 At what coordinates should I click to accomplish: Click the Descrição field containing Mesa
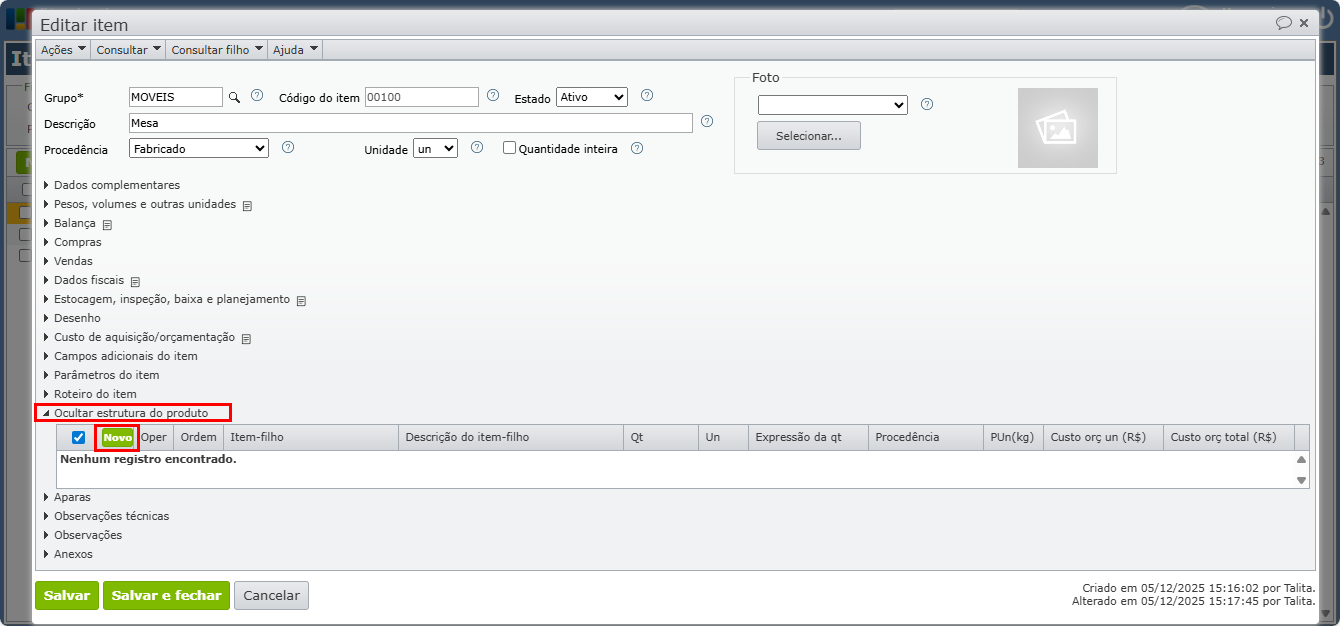(411, 123)
